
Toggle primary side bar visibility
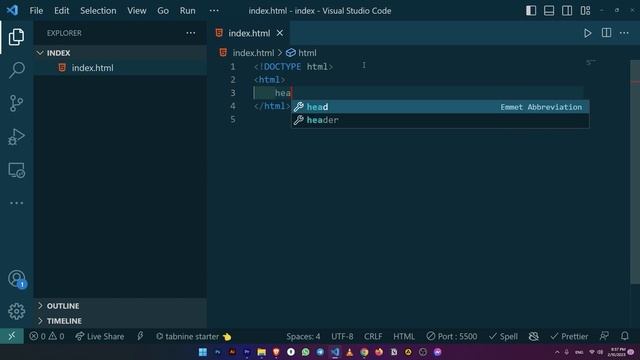click(531, 11)
